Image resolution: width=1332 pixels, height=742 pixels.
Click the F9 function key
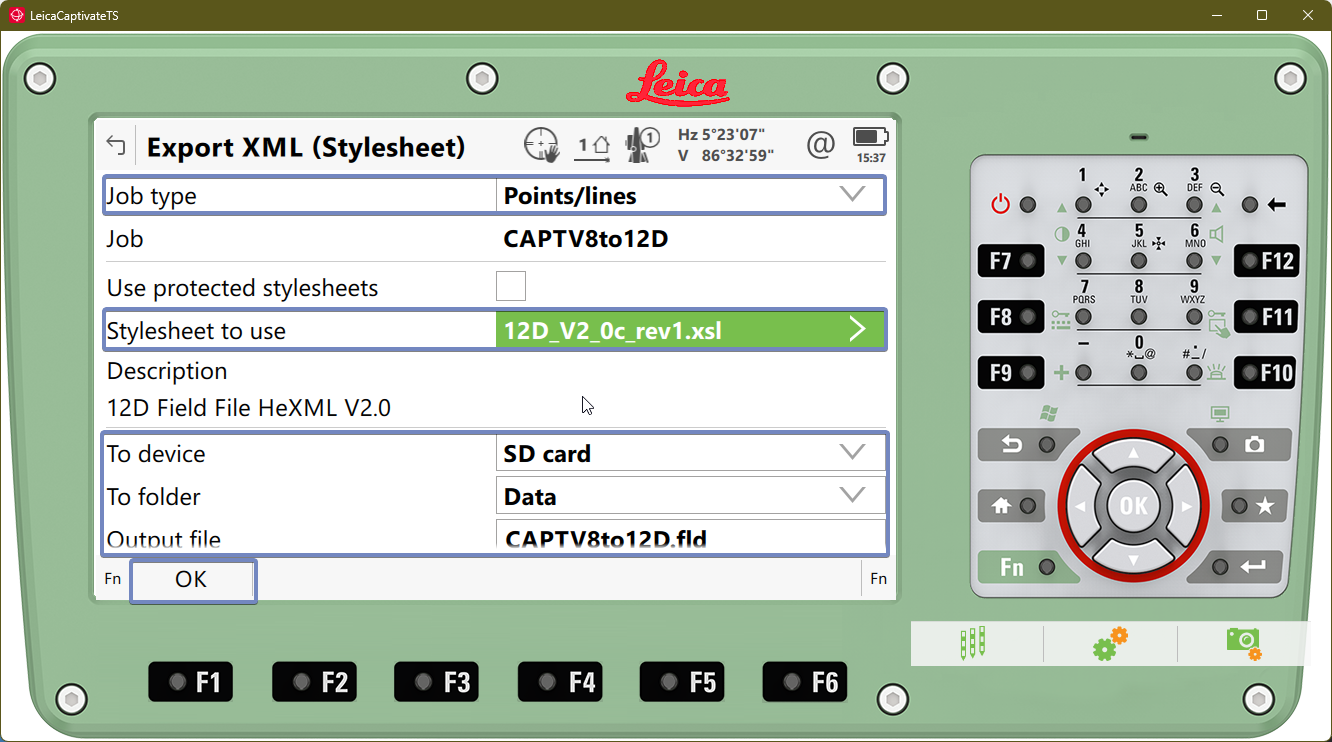pyautogui.click(x=1011, y=373)
